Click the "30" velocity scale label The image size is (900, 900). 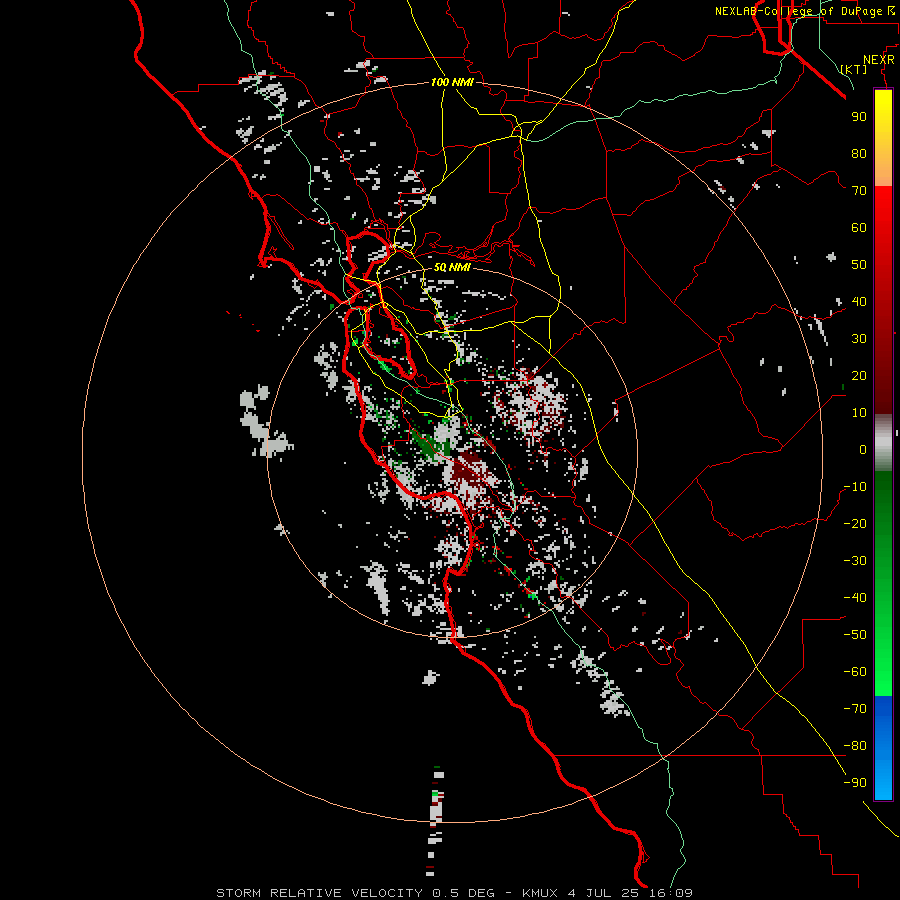pos(859,339)
